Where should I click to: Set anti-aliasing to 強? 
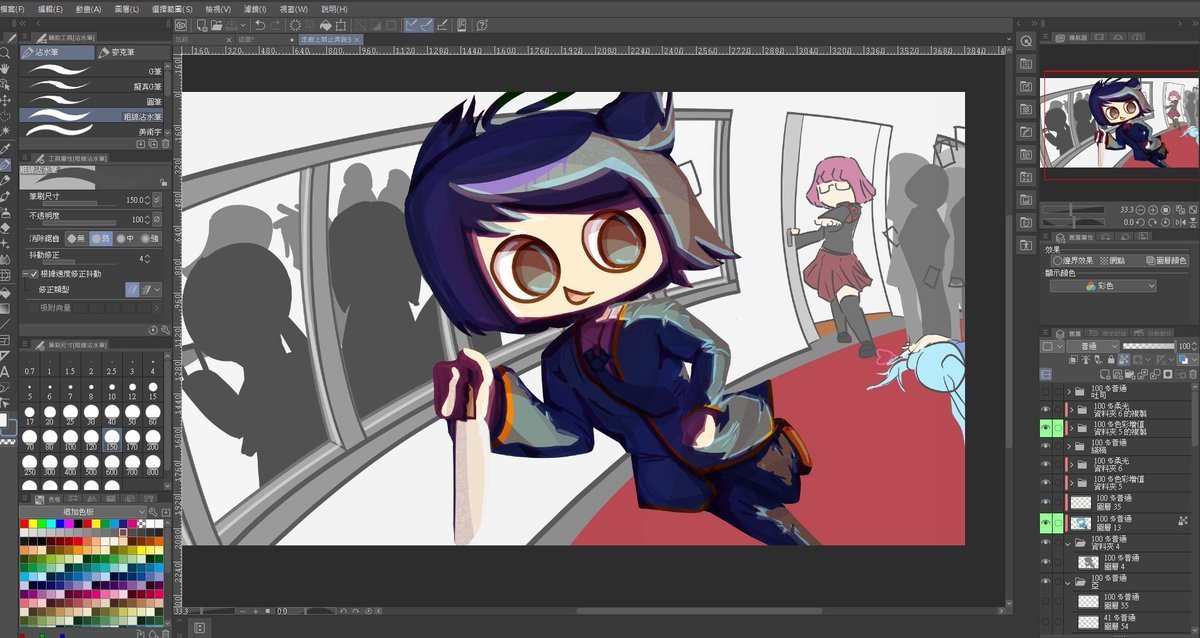pos(149,238)
